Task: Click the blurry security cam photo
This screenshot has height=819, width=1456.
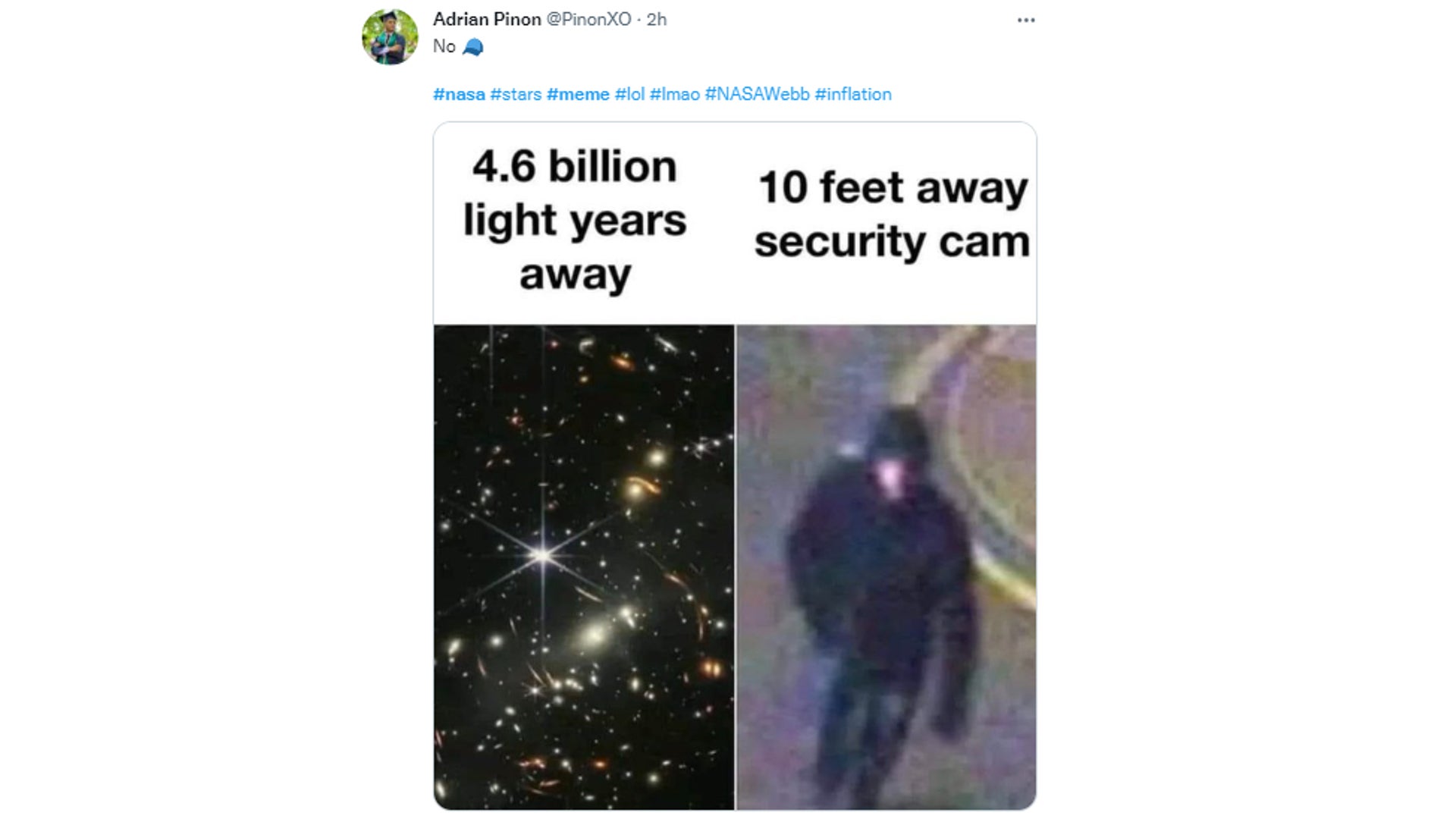Action: 886,567
